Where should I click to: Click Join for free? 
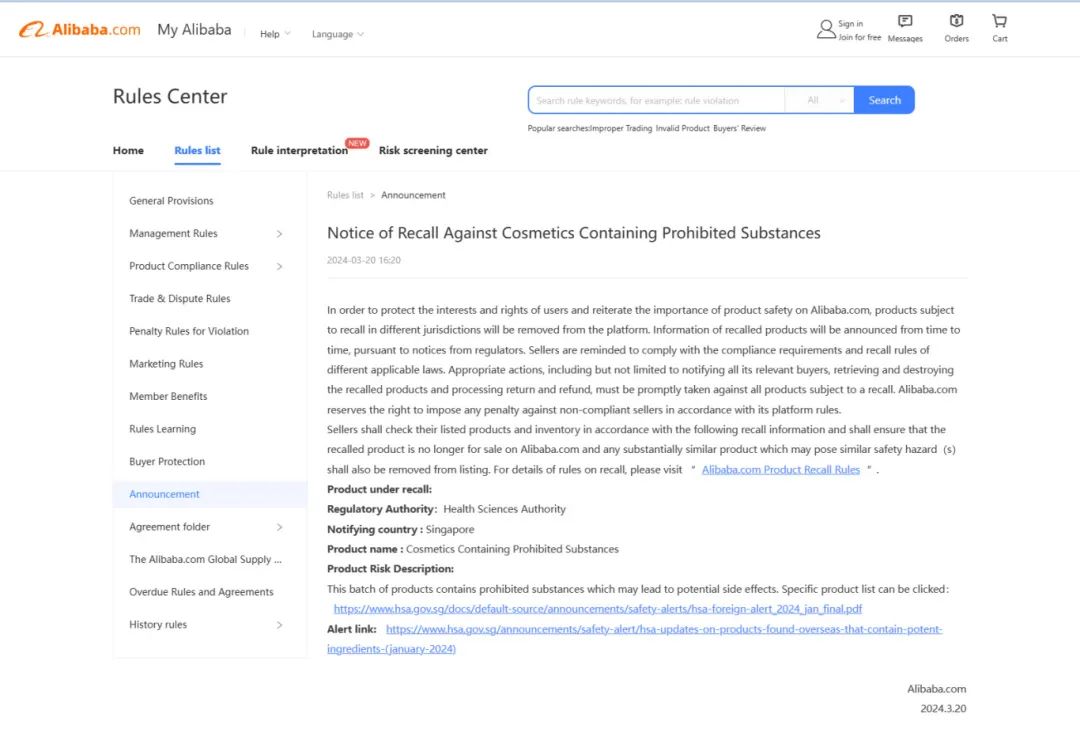pos(860,37)
